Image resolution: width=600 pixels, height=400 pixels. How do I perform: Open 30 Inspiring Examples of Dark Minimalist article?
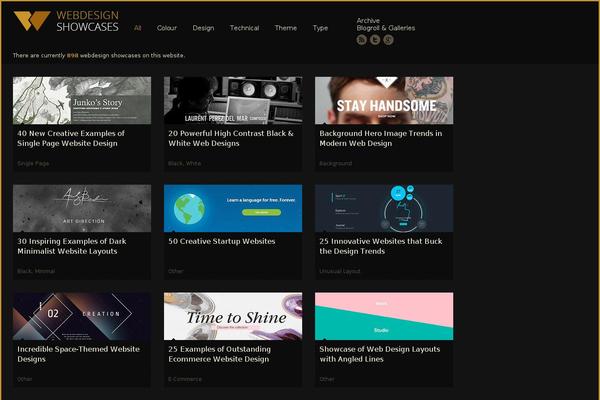pyautogui.click(x=72, y=246)
